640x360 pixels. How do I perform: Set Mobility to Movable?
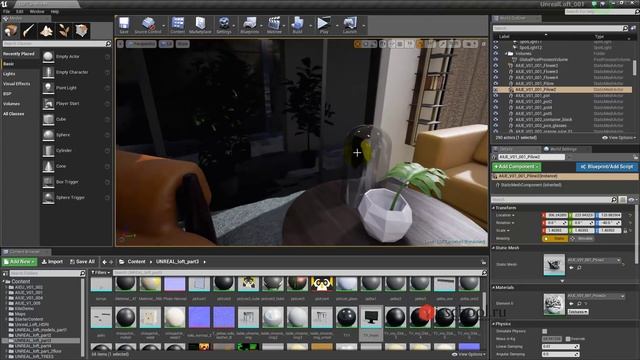[x=582, y=238]
